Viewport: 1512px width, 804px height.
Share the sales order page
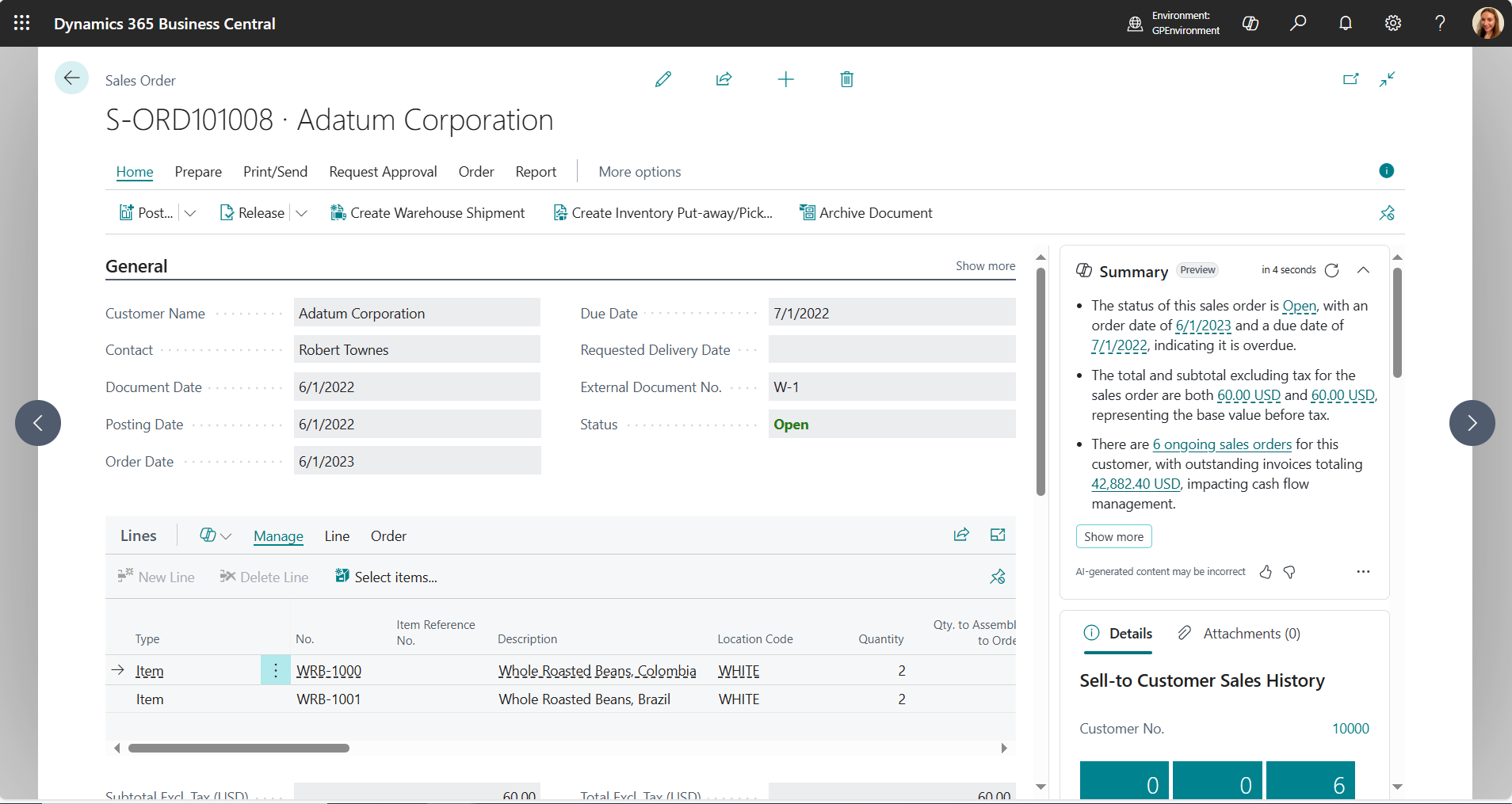point(724,79)
